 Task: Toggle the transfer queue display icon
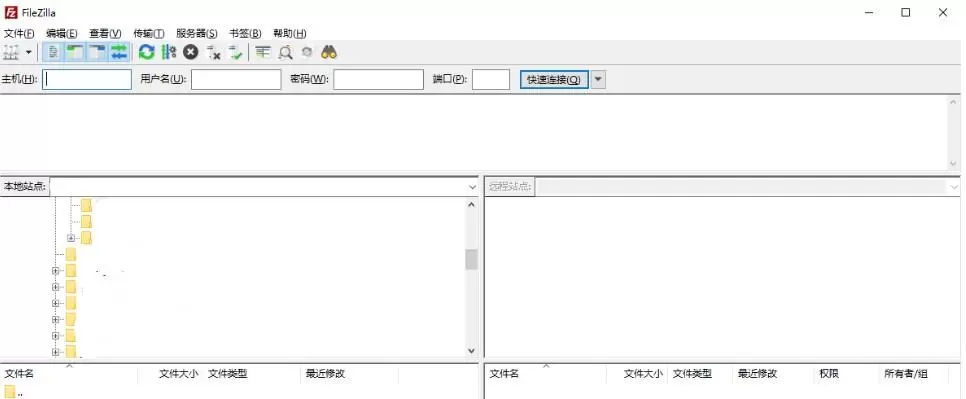119,52
